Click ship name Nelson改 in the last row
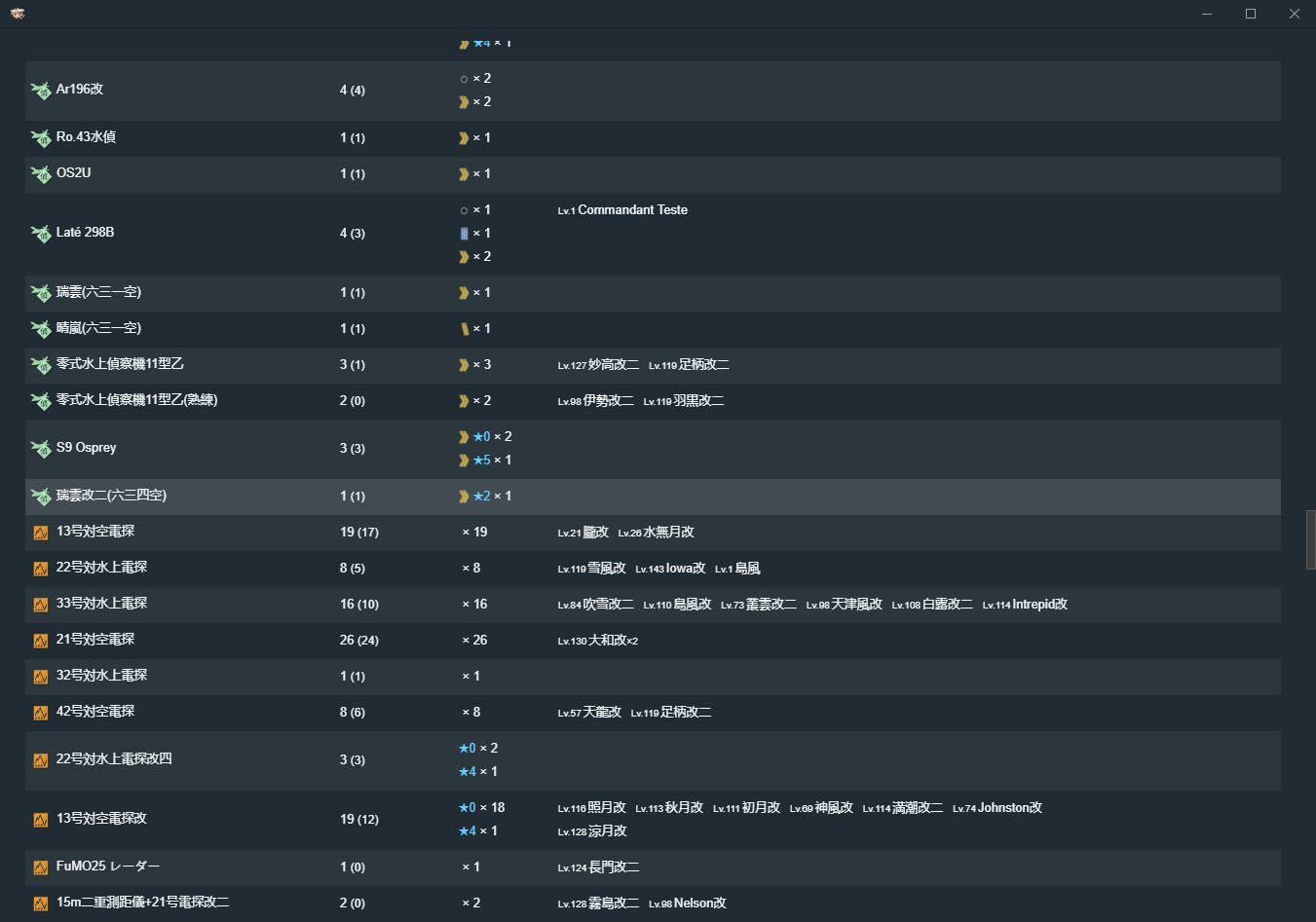This screenshot has height=922, width=1316. pos(699,904)
